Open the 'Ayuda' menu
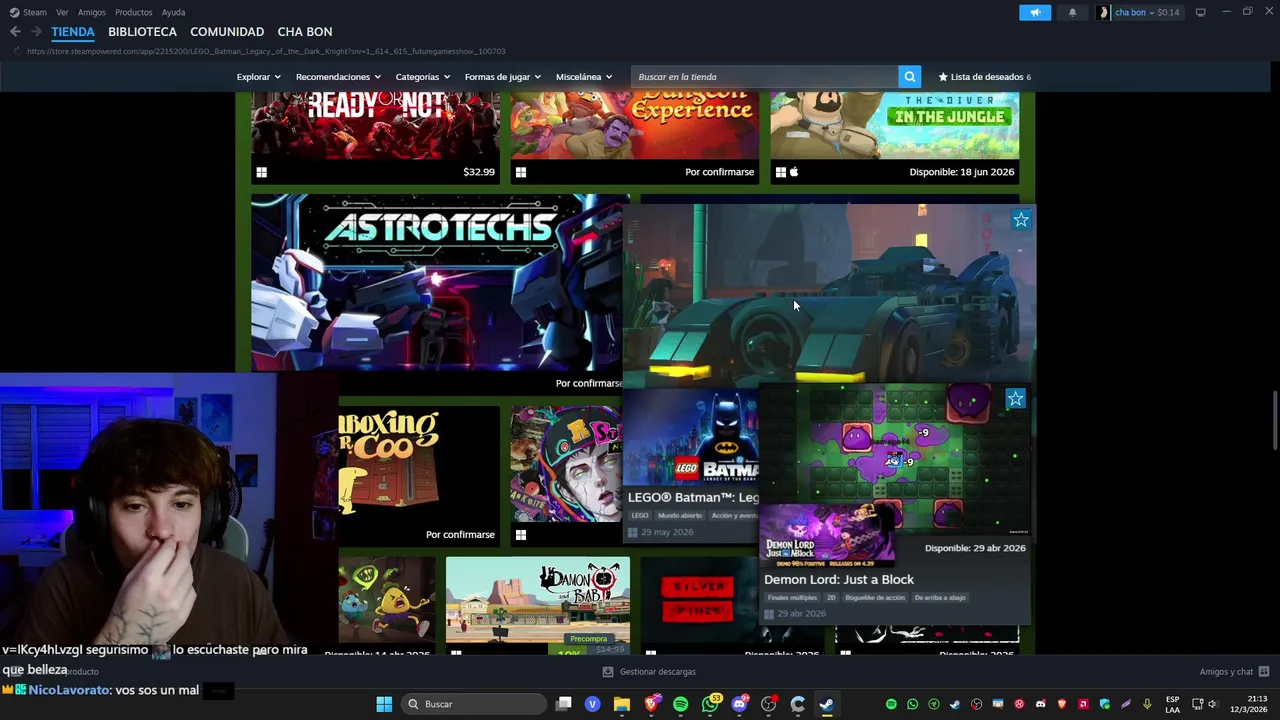The height and width of the screenshot is (720, 1280). [x=173, y=12]
